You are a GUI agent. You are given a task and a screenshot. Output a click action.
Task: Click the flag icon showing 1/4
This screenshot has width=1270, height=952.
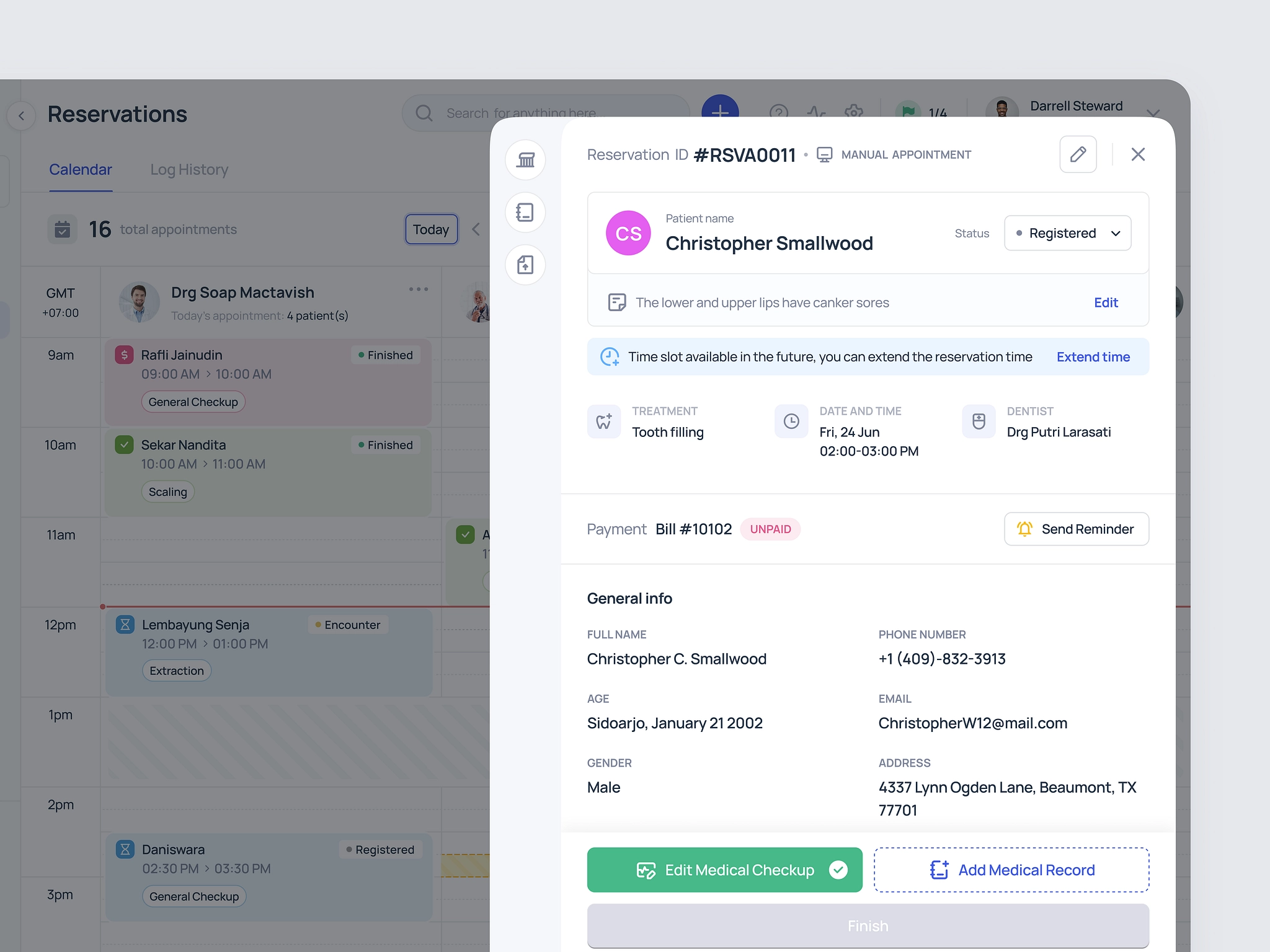point(908,112)
